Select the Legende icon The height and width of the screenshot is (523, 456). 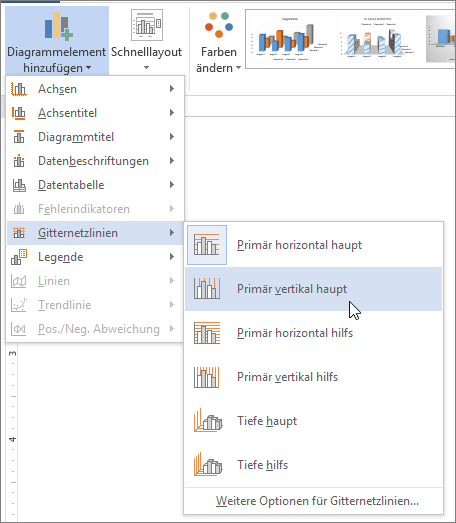[19, 257]
